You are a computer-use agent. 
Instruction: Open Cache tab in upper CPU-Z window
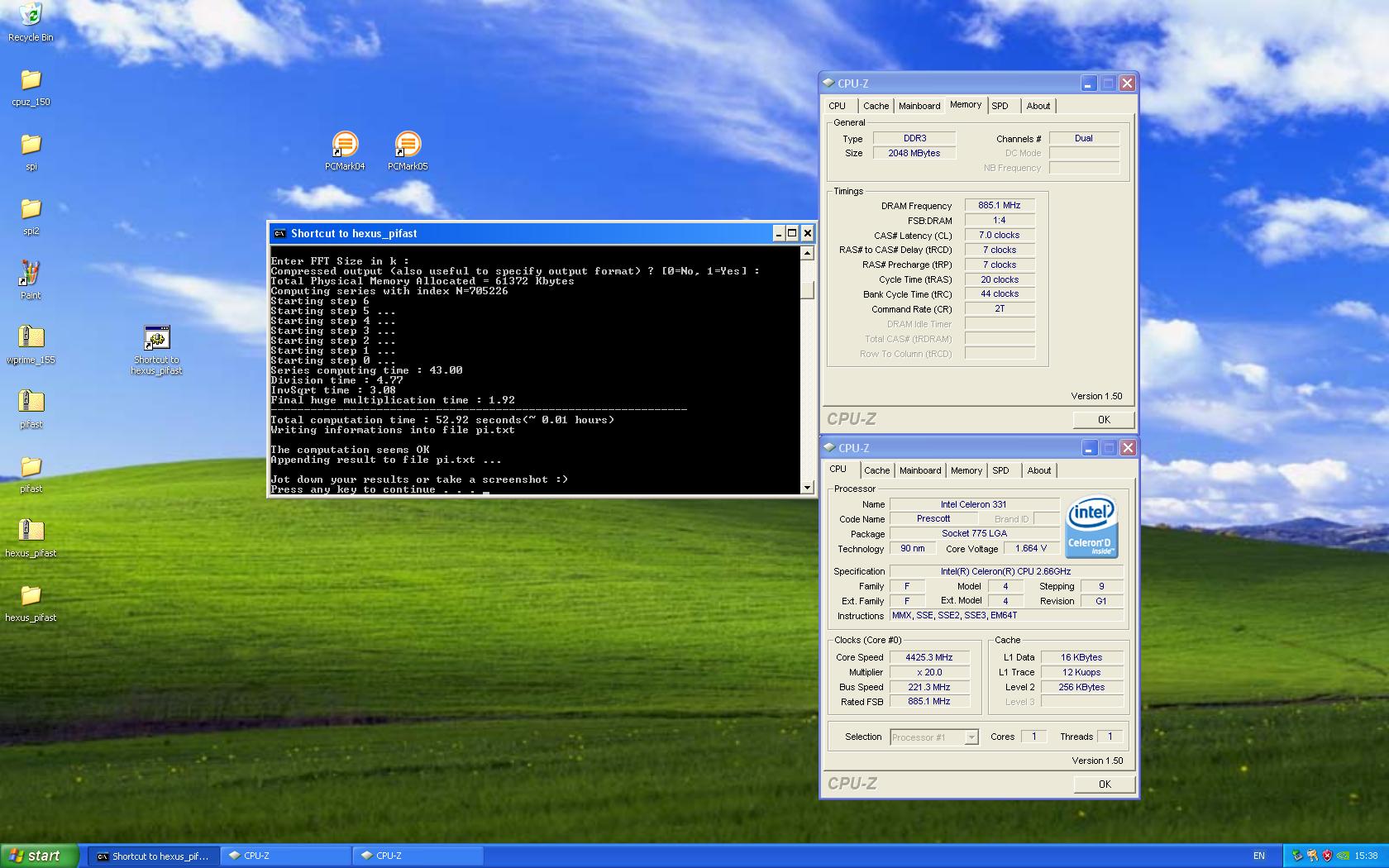click(x=876, y=106)
